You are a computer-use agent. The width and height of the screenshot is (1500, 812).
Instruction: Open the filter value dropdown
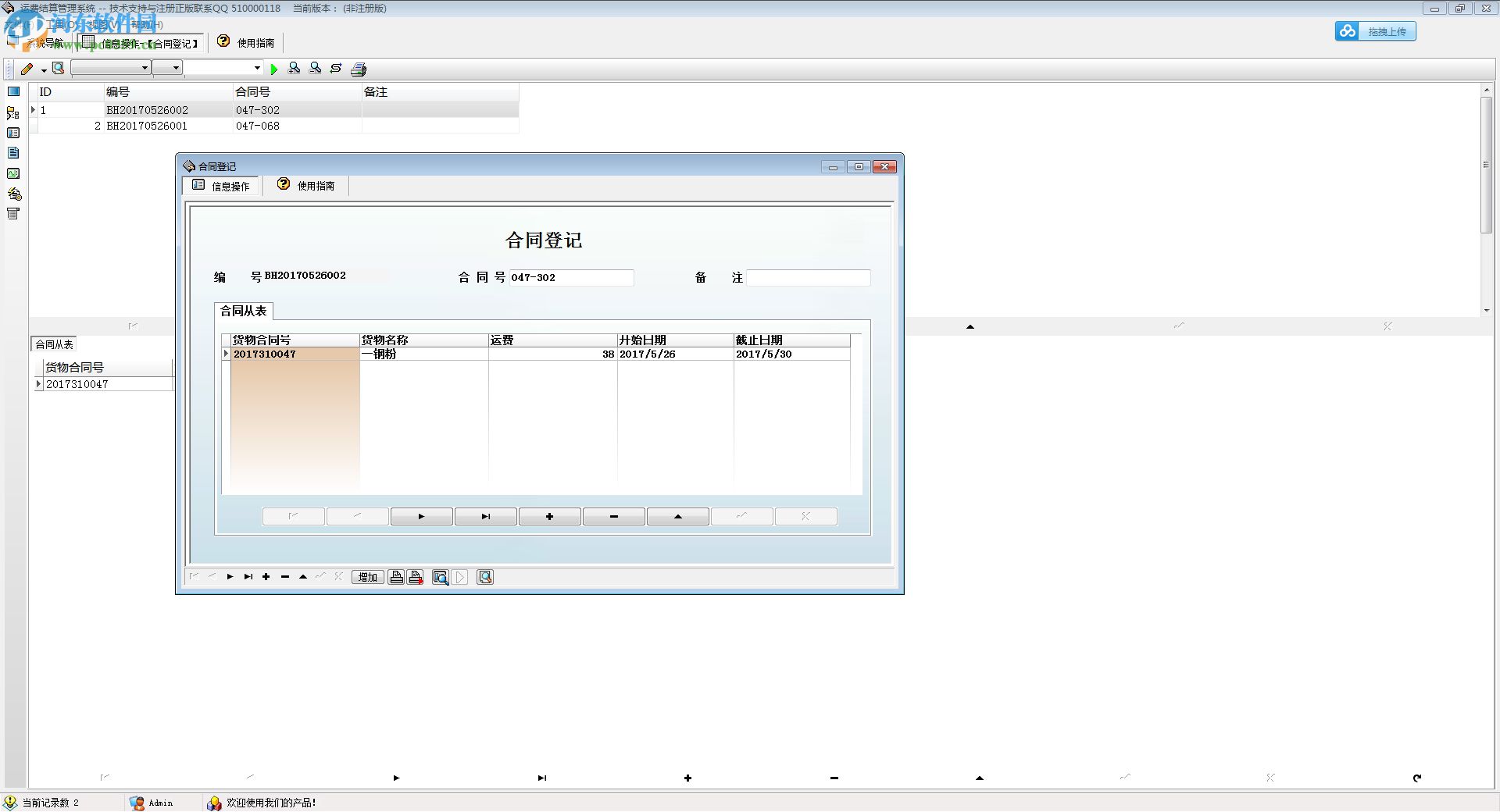pos(257,68)
